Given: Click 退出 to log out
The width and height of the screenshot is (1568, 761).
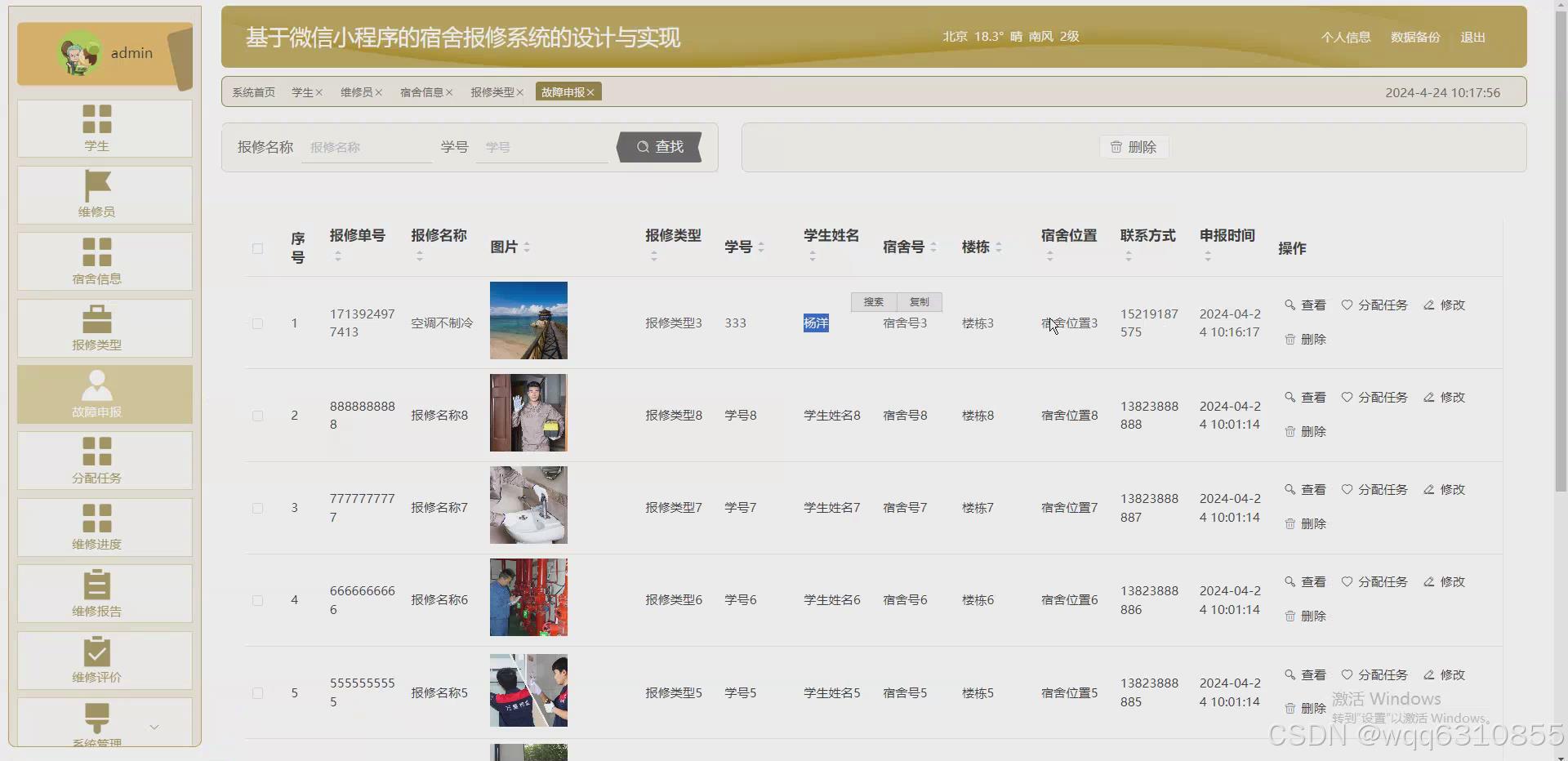Looking at the screenshot, I should 1472,38.
